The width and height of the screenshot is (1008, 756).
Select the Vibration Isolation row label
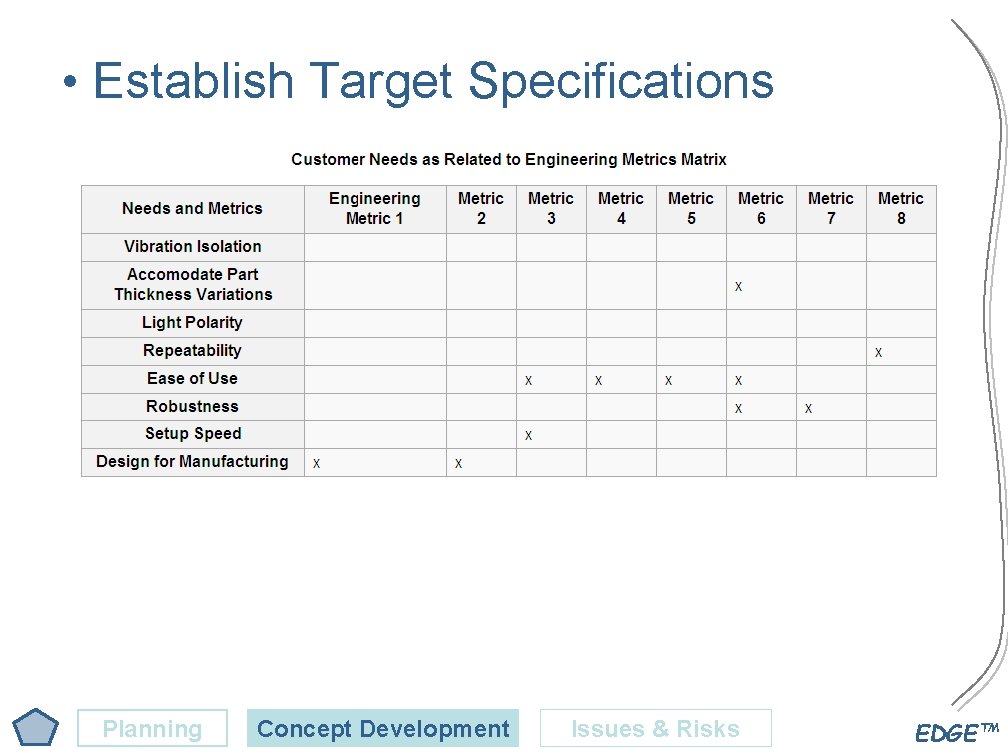click(191, 246)
